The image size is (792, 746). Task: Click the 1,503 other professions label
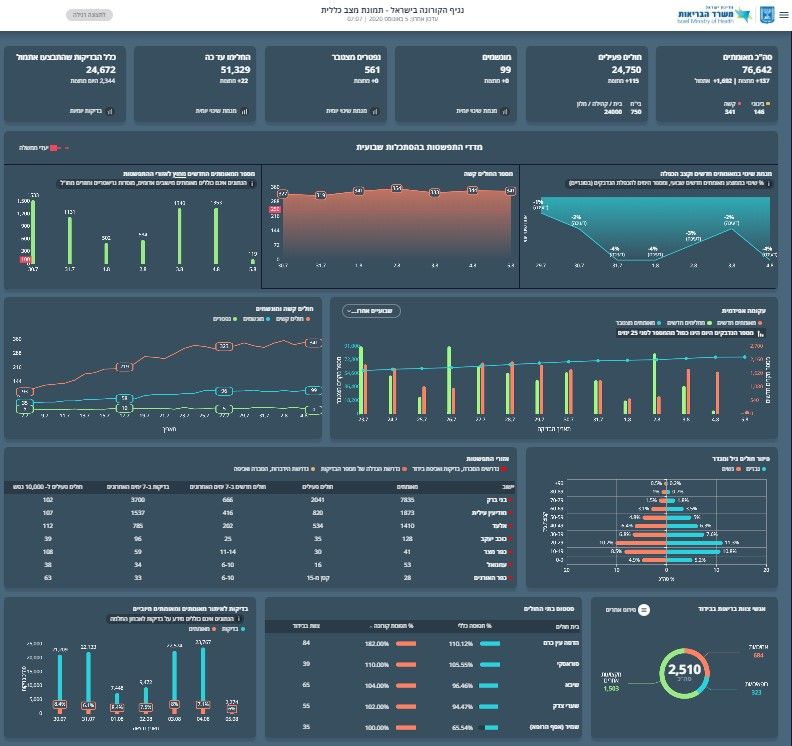click(611, 682)
